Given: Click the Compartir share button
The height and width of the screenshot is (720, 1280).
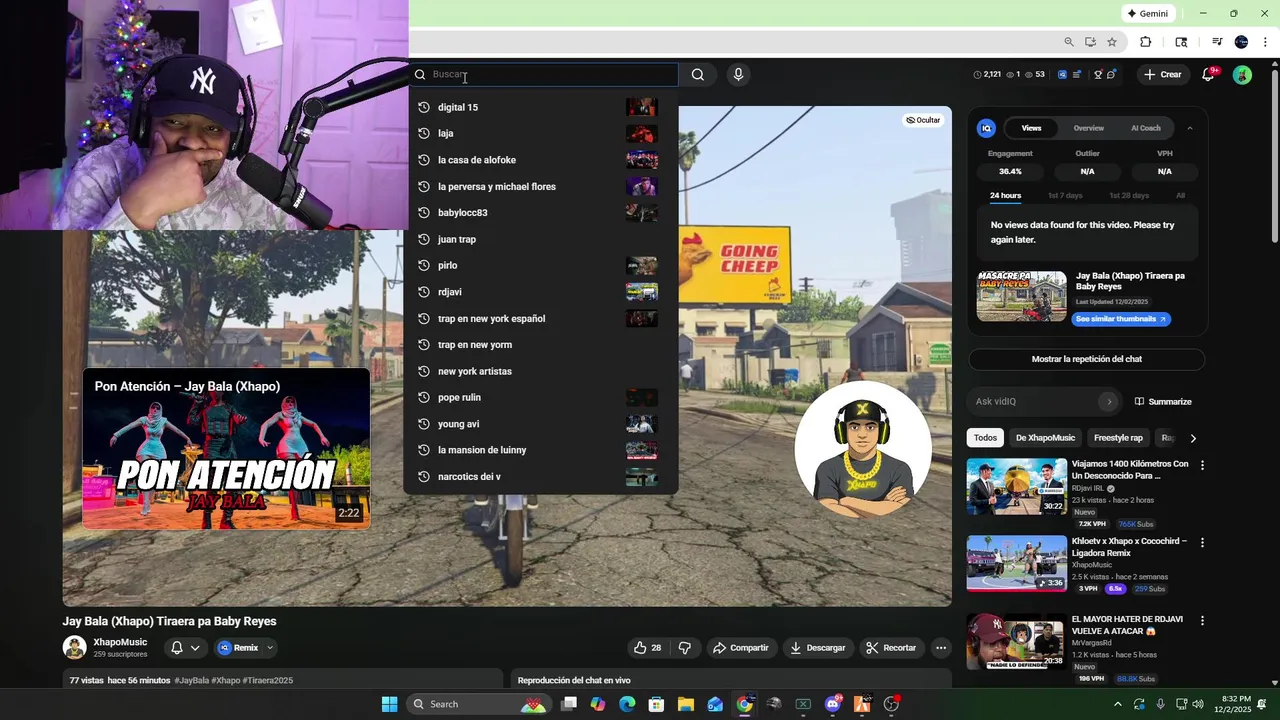Looking at the screenshot, I should [x=740, y=648].
